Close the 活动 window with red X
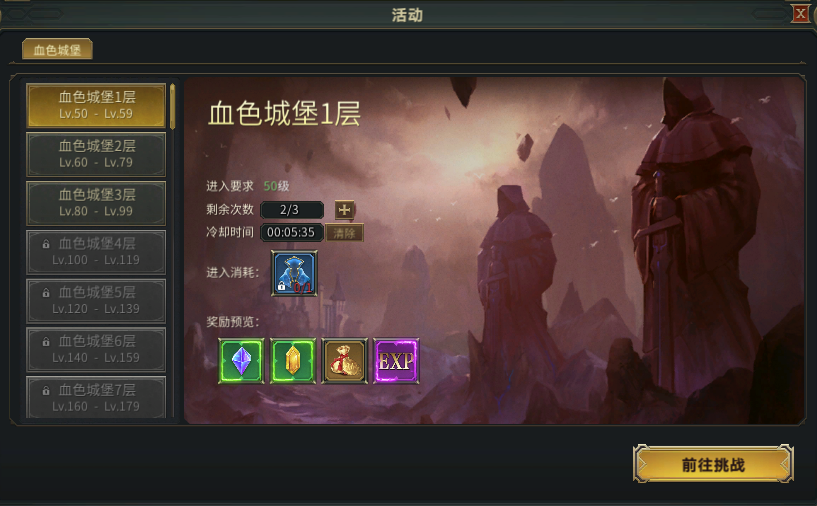This screenshot has width=817, height=506. tap(800, 14)
